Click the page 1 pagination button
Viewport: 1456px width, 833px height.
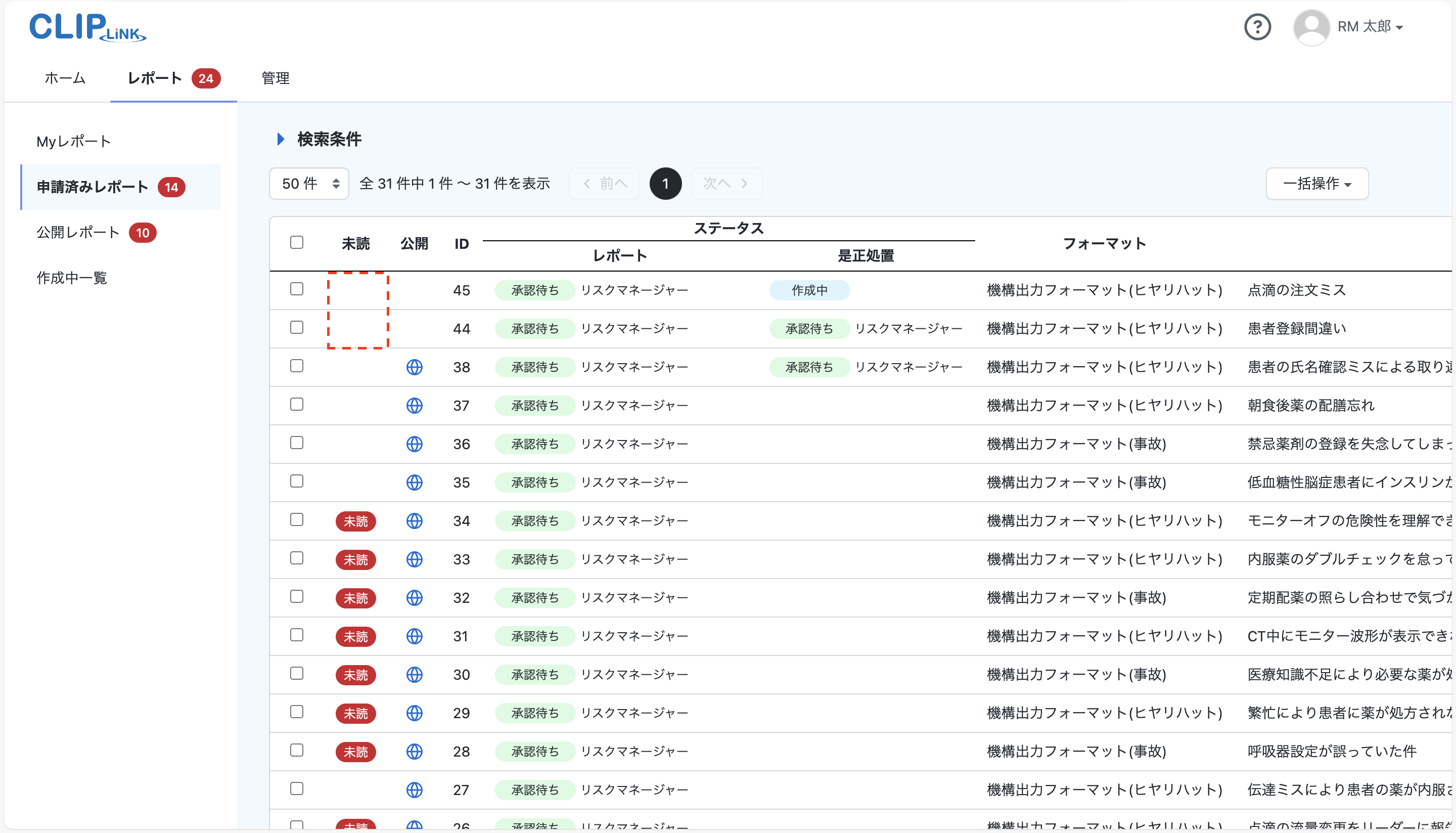(x=665, y=183)
